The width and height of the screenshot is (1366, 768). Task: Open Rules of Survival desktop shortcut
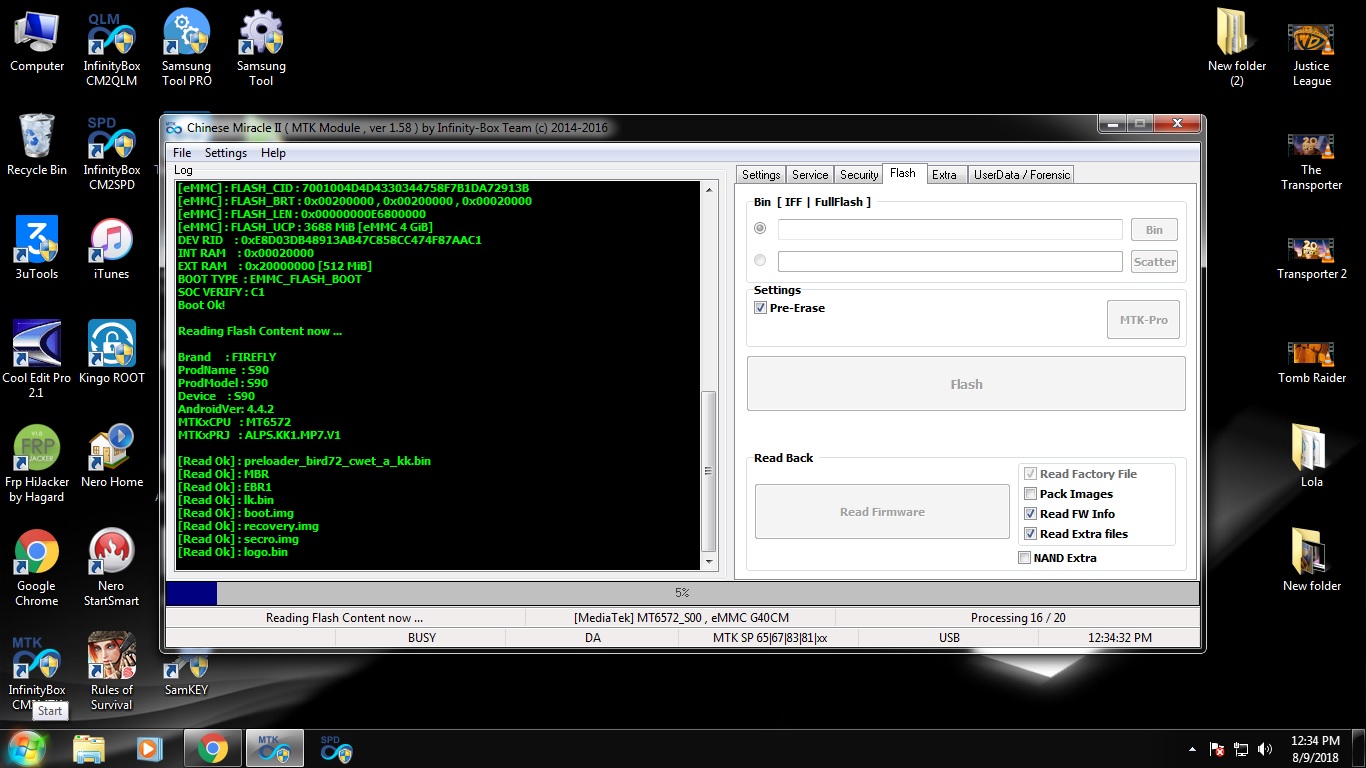[x=111, y=672]
